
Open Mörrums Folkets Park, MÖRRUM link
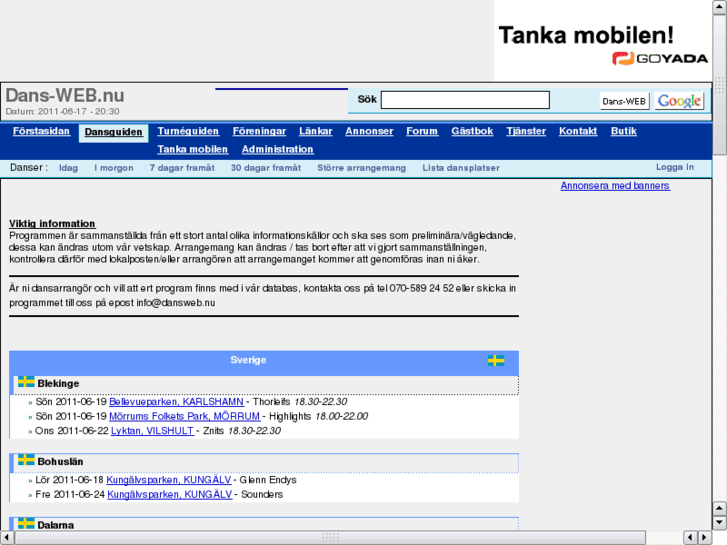(x=185, y=416)
